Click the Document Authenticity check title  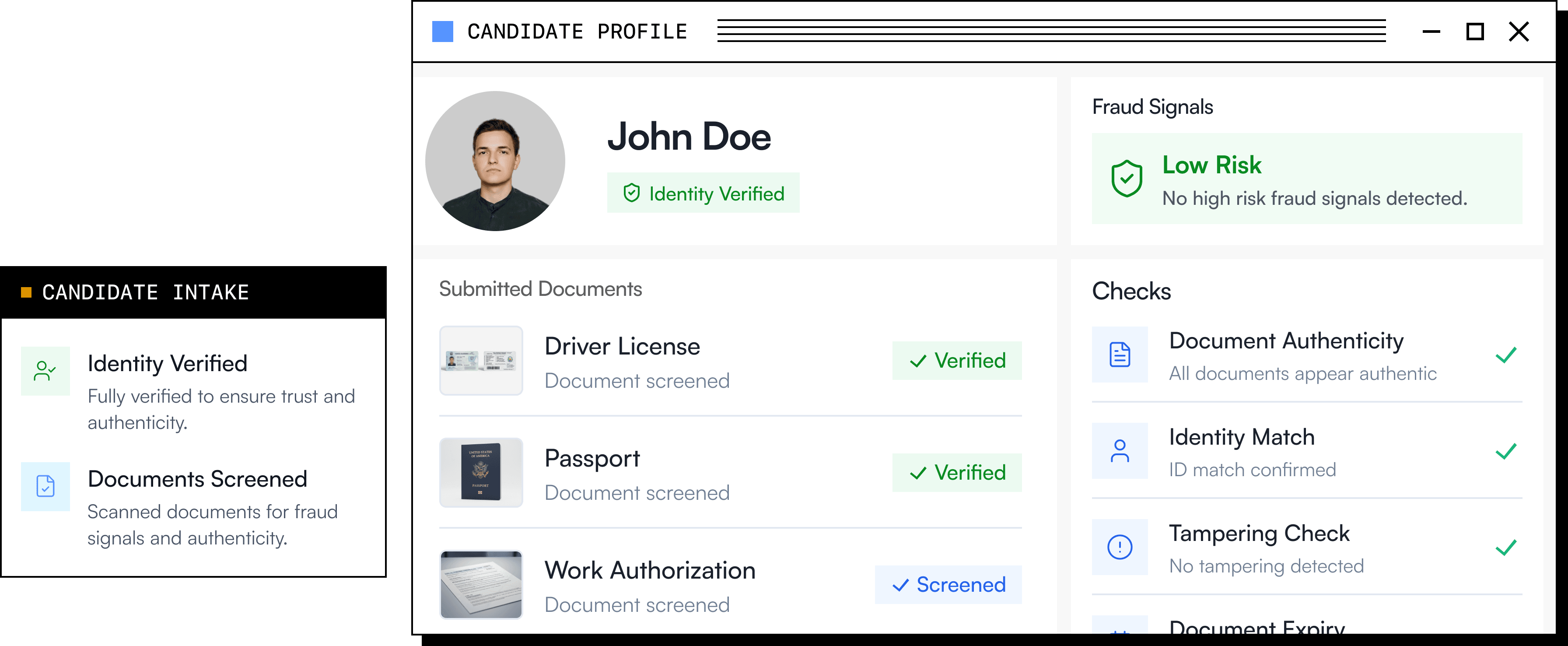1286,341
